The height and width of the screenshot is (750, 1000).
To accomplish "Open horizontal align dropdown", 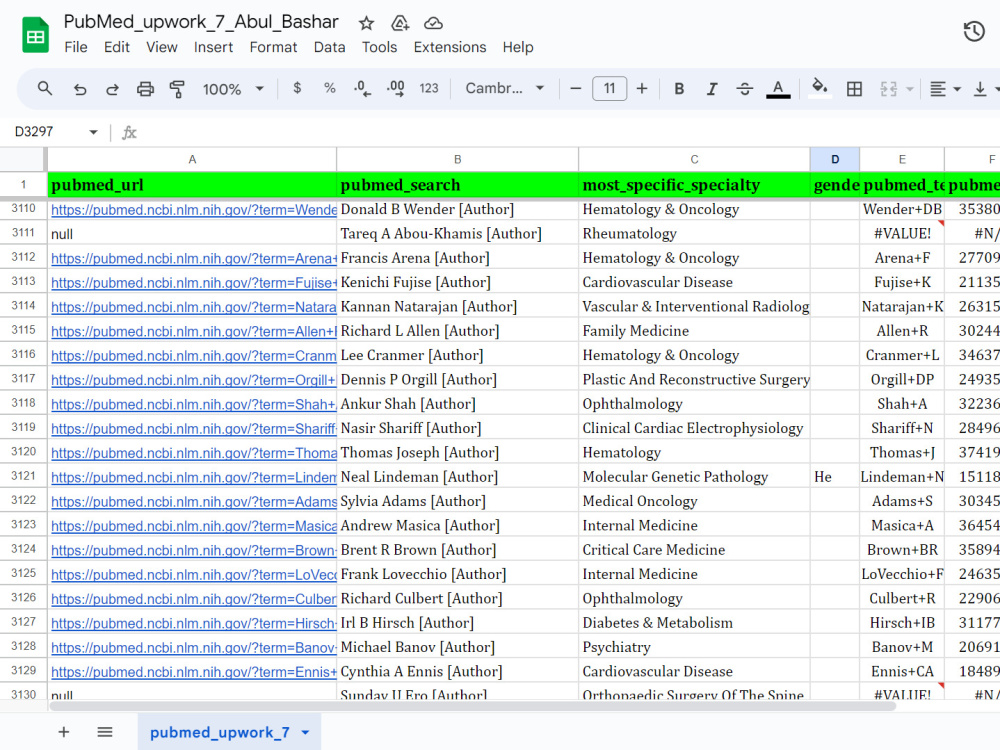I will coord(945,89).
